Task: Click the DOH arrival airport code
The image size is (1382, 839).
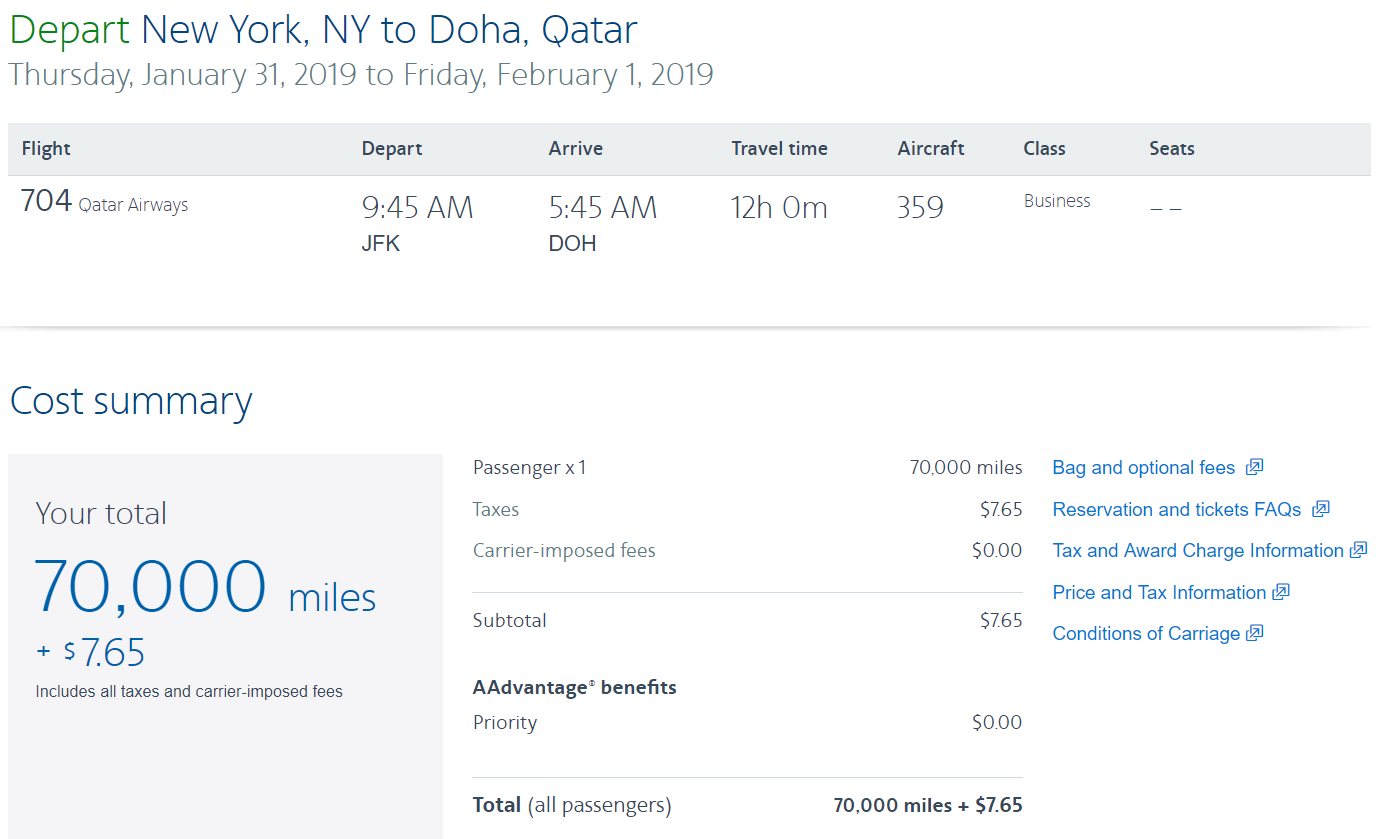Action: [572, 243]
